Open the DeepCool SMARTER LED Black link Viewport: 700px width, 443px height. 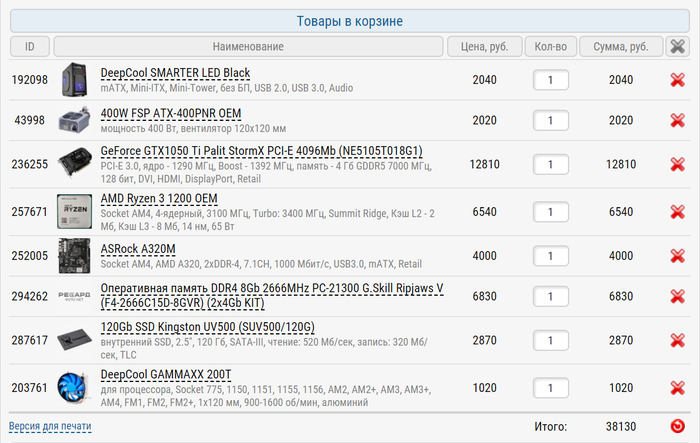click(x=175, y=73)
